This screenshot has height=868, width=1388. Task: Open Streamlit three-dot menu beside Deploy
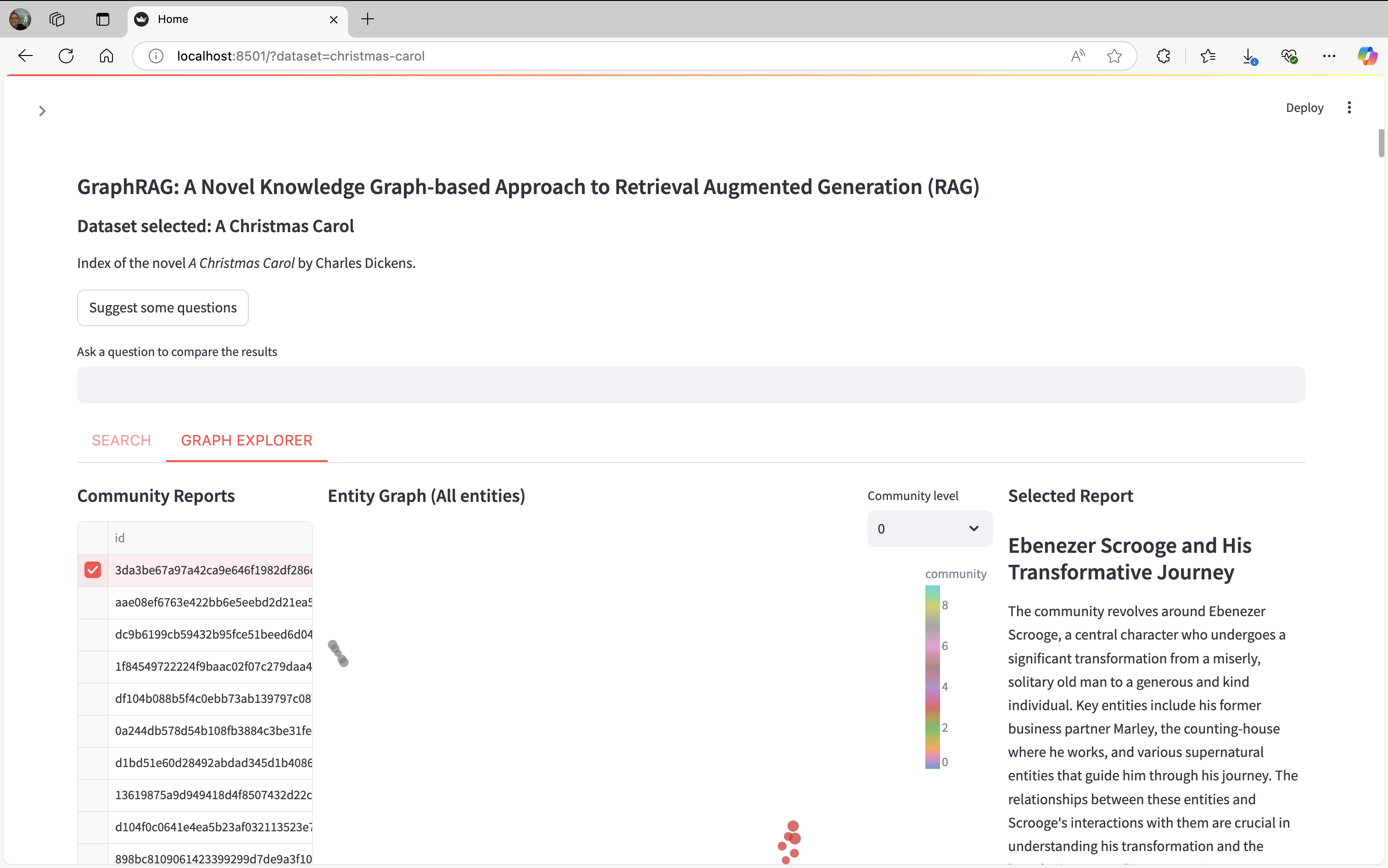[1349, 107]
